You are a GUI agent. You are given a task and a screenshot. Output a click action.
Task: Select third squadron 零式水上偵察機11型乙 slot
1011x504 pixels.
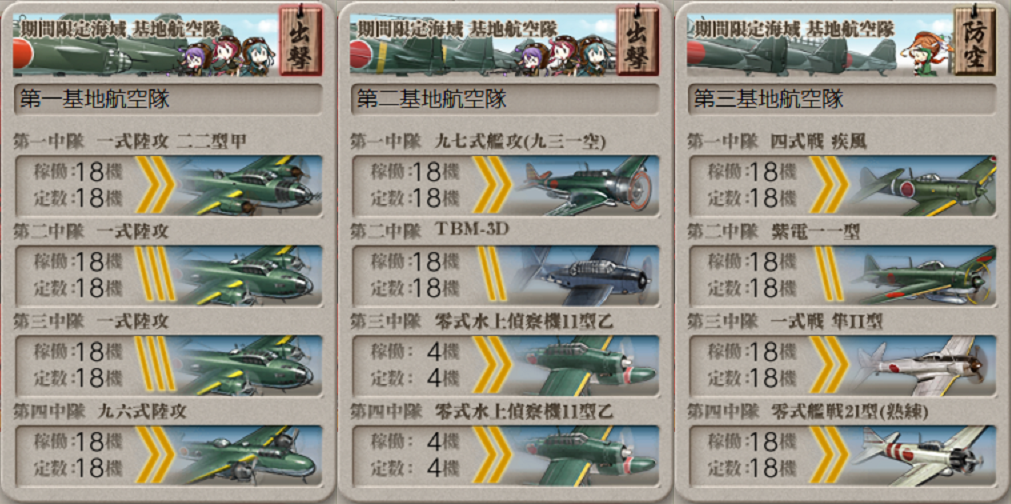click(x=505, y=365)
